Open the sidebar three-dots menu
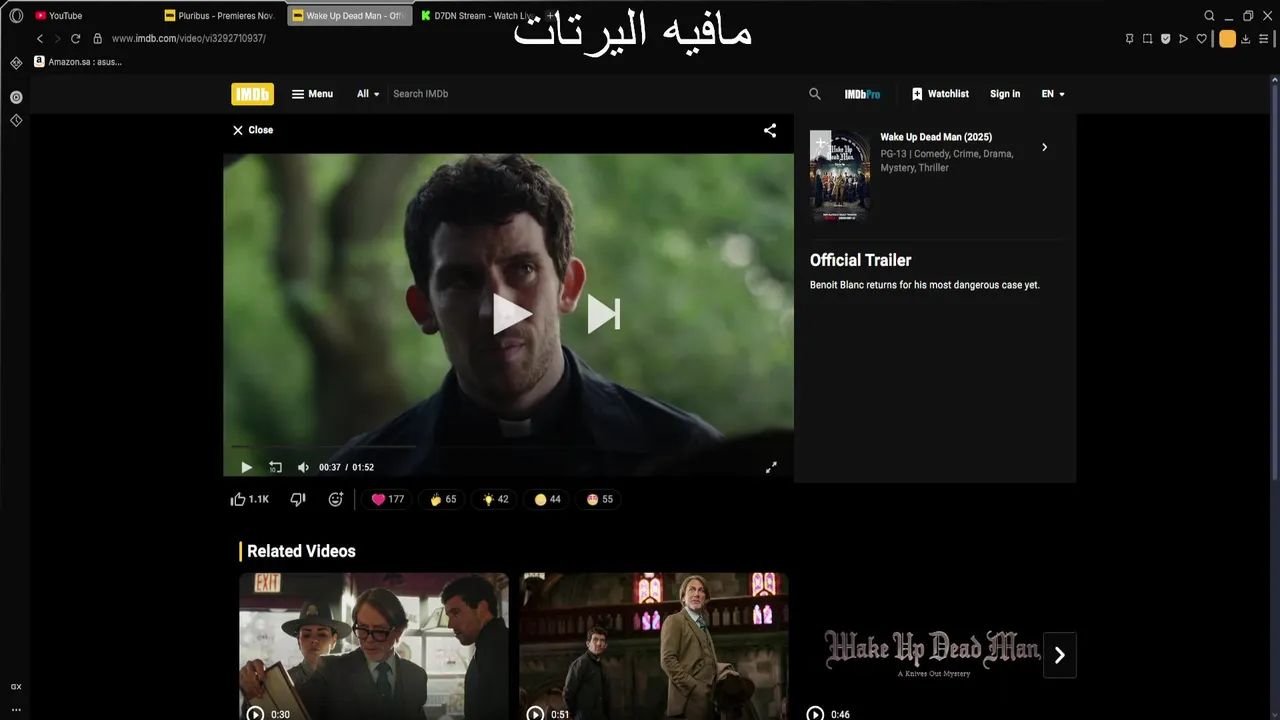1280x720 pixels. point(16,709)
